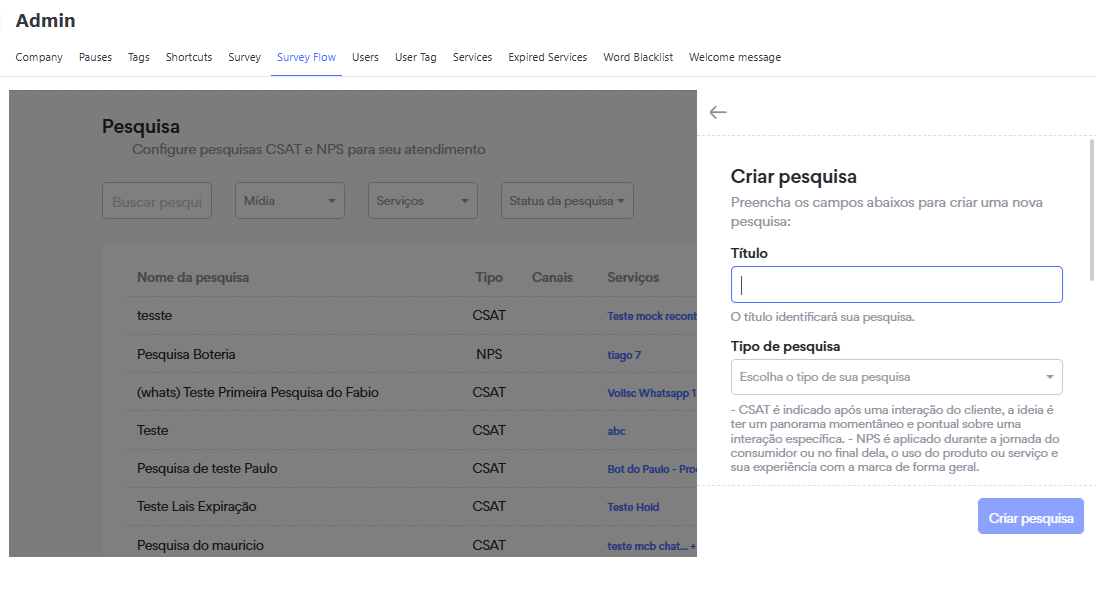Click the Teste mock service link
This screenshot has height=595, width=1096.
point(651,316)
